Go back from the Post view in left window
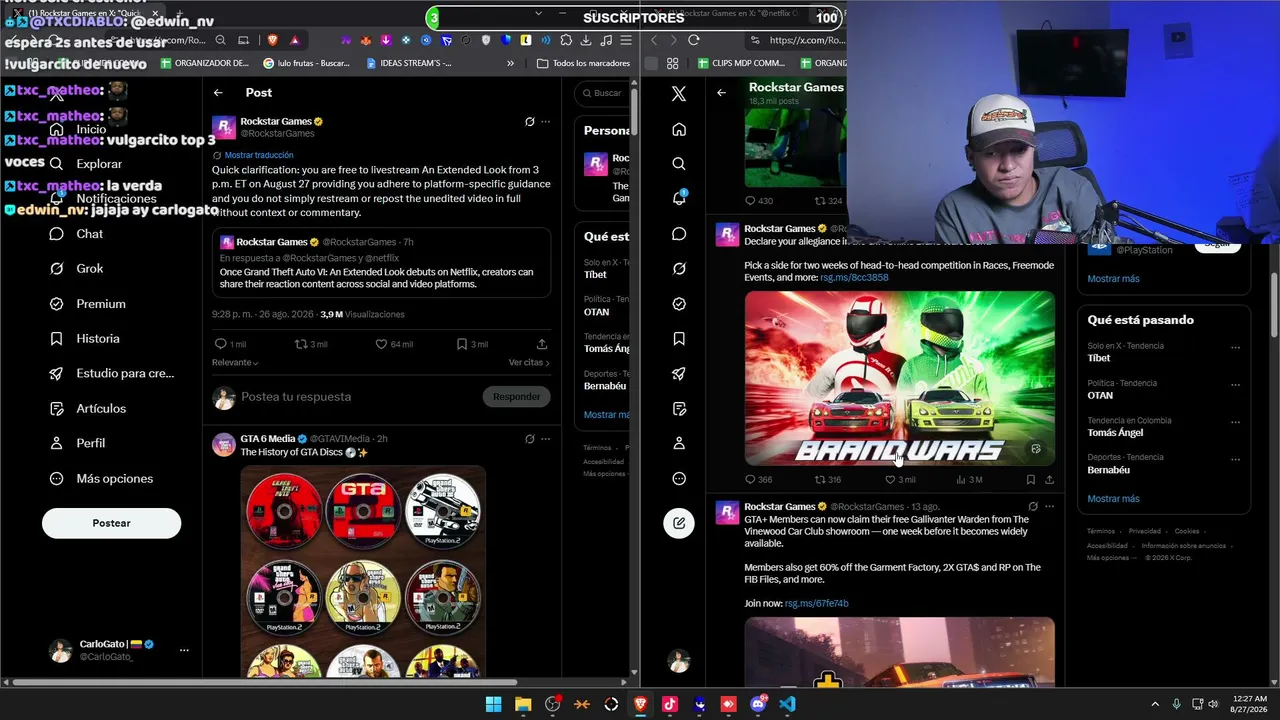 pos(218,93)
